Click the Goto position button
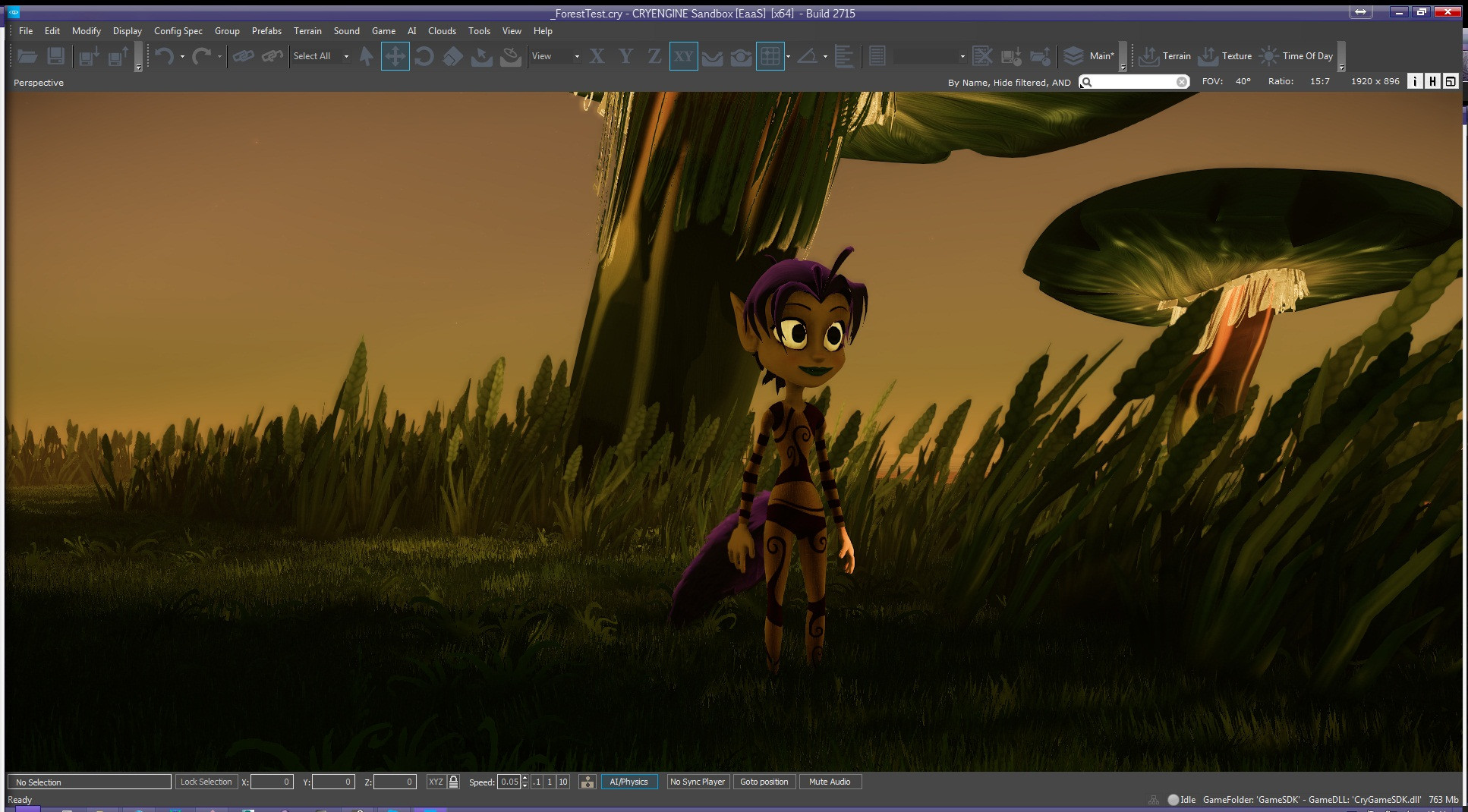Screen dimensions: 1468x812 (764, 782)
